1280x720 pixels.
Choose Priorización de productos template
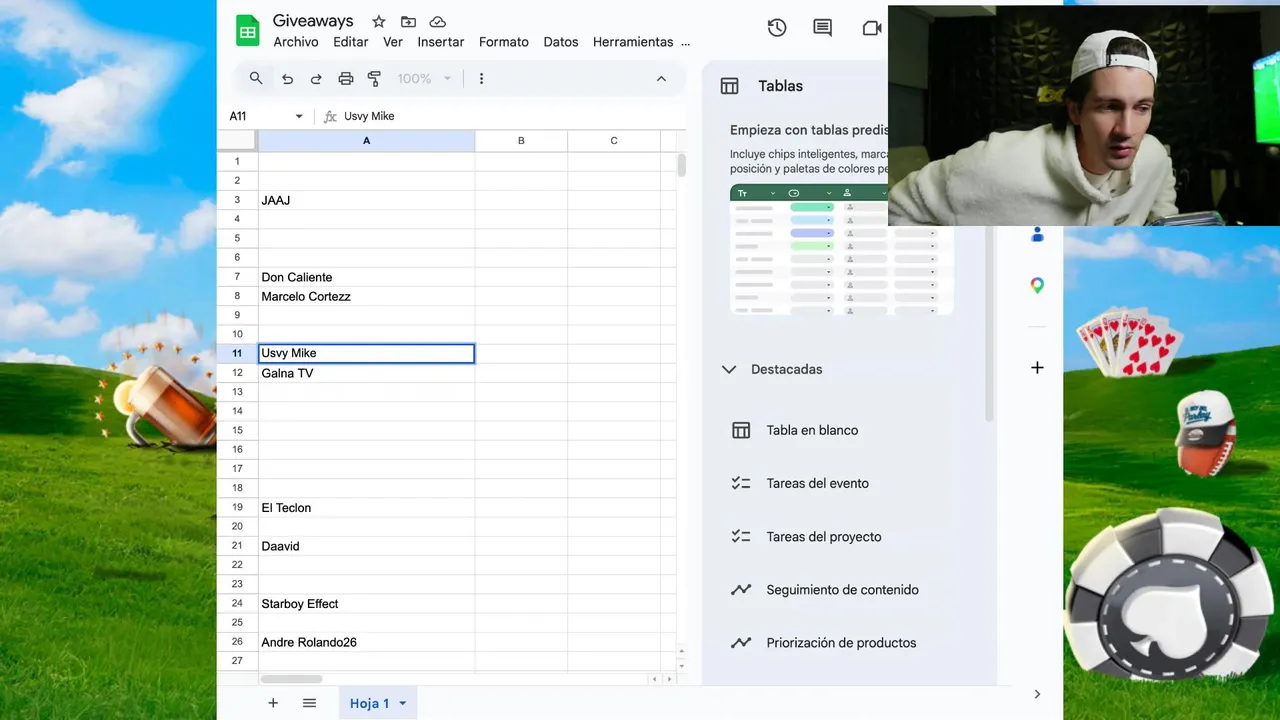(x=840, y=643)
